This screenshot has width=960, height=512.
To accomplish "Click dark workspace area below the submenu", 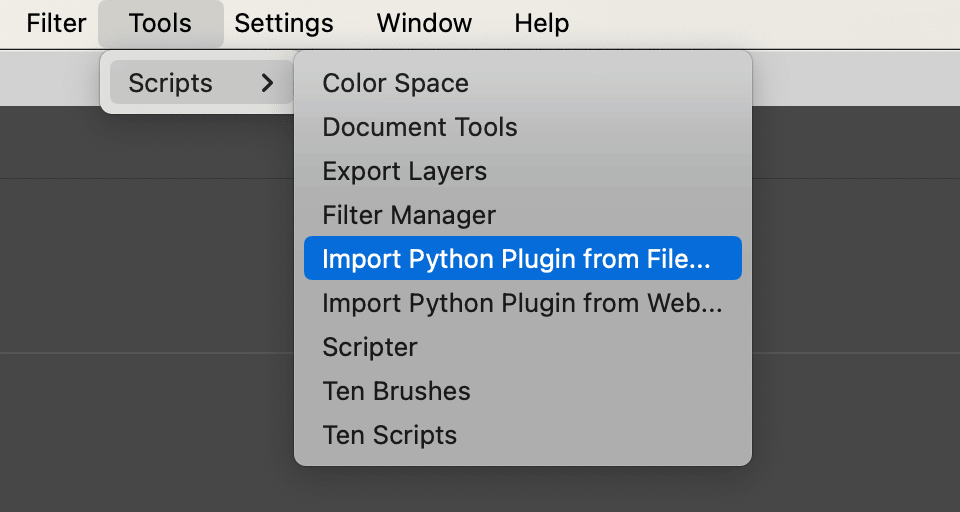I will tap(520, 490).
